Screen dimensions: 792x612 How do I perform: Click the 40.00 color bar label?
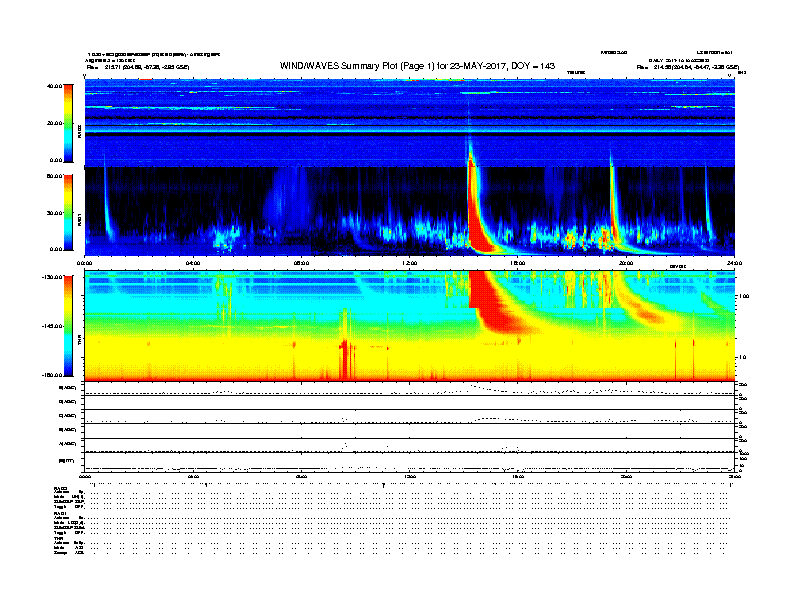coord(54,86)
